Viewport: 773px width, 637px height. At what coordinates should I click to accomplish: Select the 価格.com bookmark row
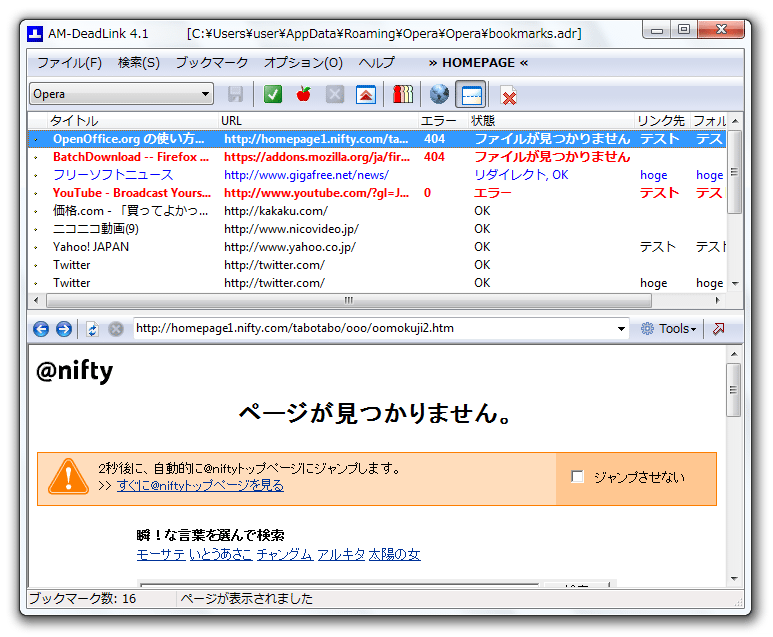point(377,211)
